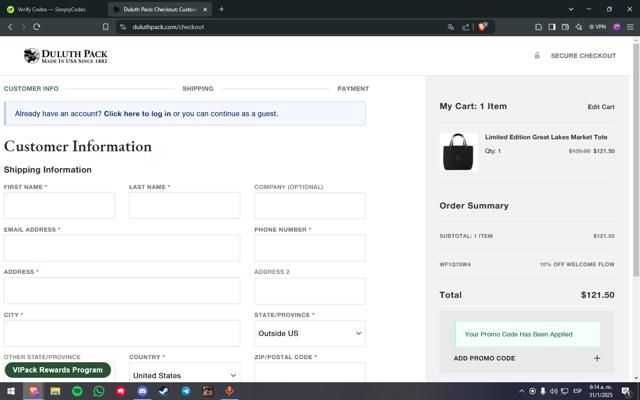This screenshot has width=640, height=400.
Task: Open the Windows Start menu
Action: (x=11, y=391)
